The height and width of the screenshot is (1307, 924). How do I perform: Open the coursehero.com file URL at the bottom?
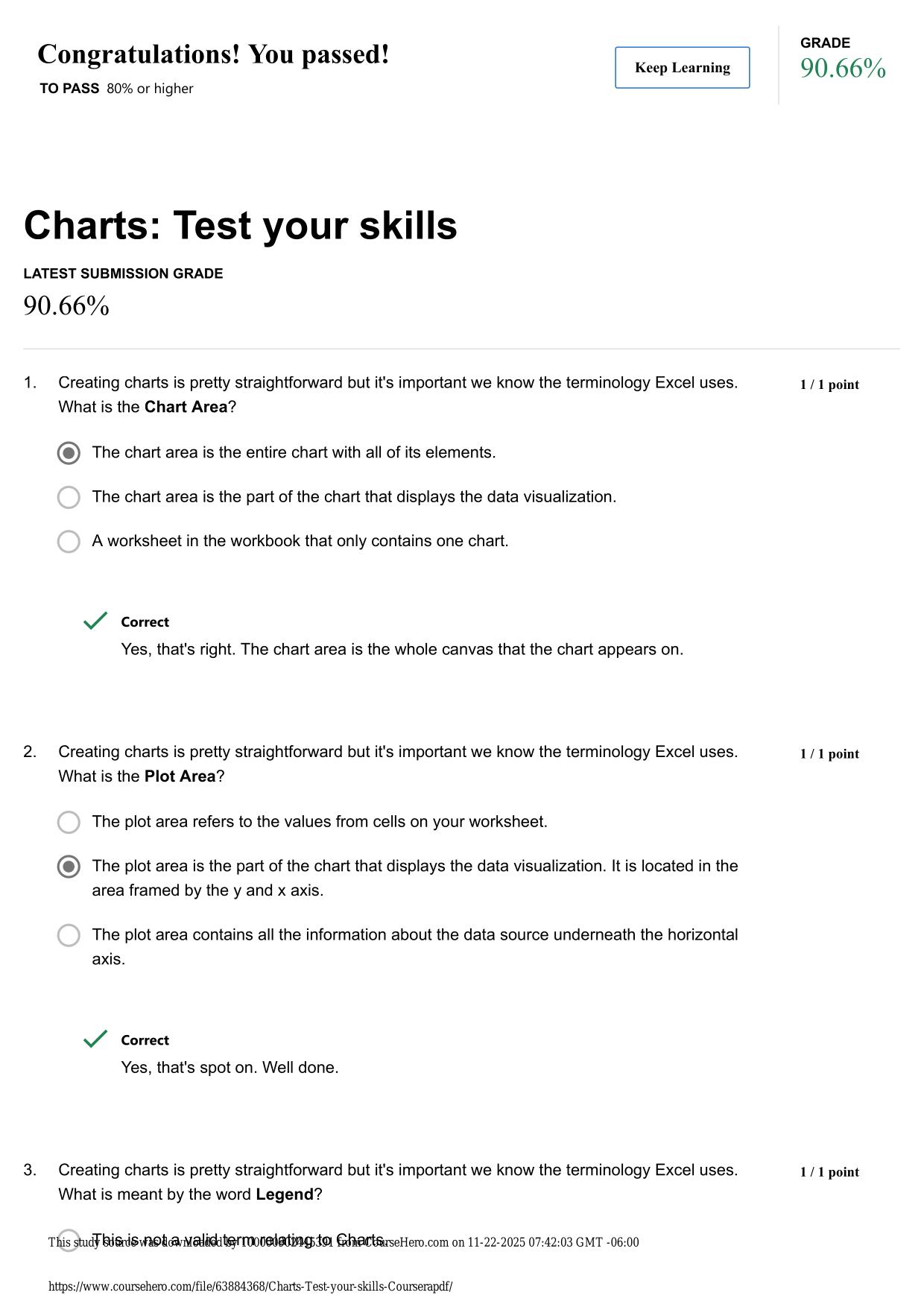[250, 1286]
